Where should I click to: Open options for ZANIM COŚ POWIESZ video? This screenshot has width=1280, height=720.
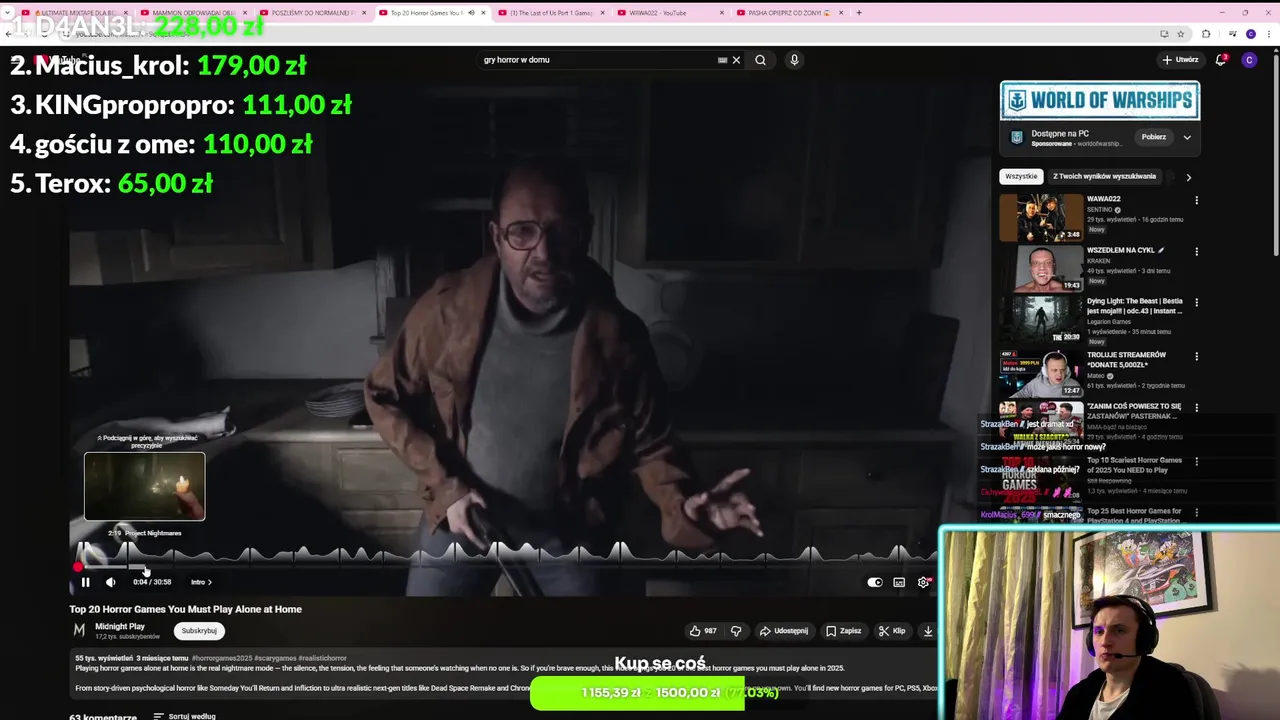pyautogui.click(x=1196, y=407)
